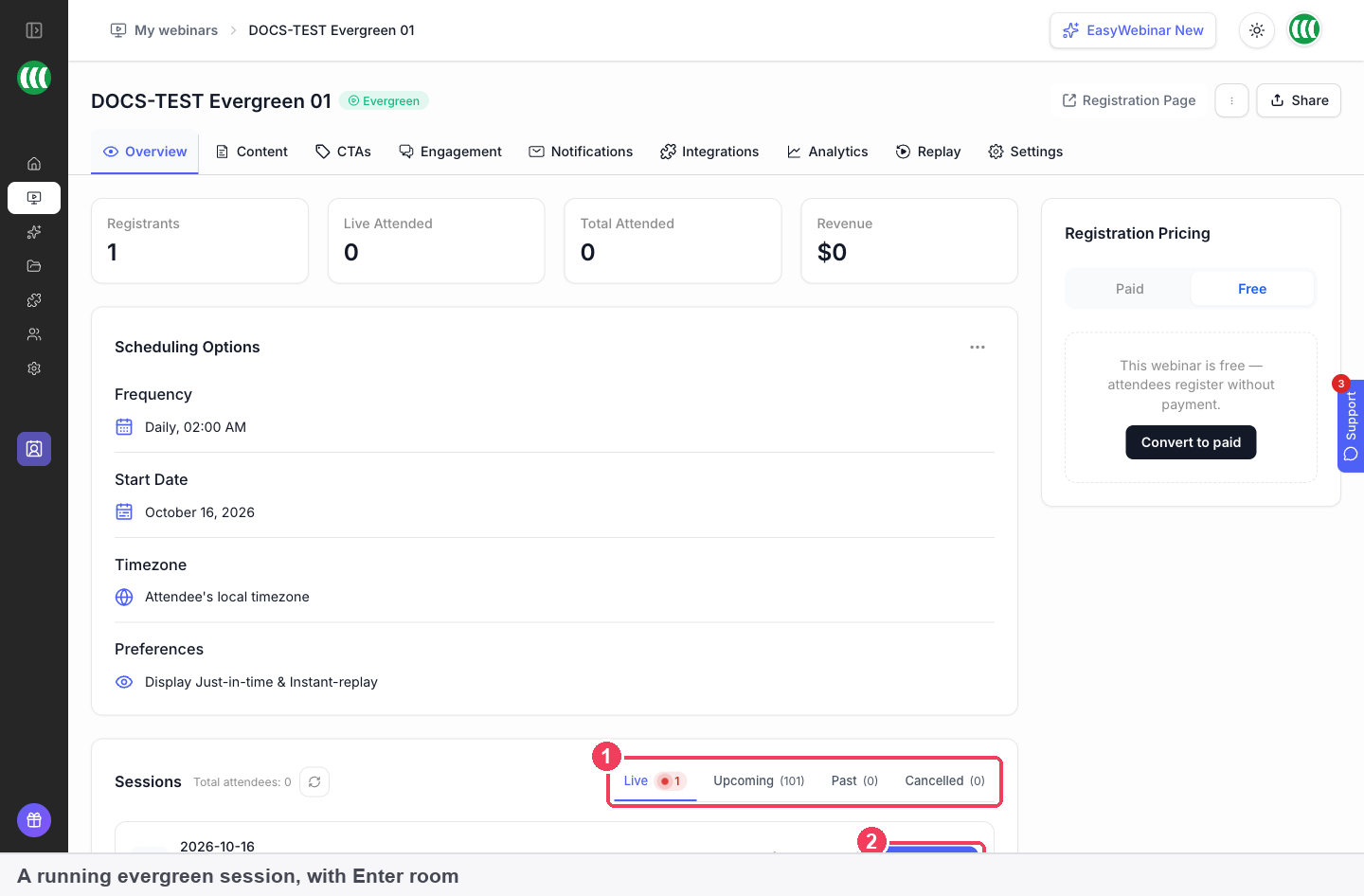Open the CTAs tab
This screenshot has width=1364, height=896.
[343, 152]
